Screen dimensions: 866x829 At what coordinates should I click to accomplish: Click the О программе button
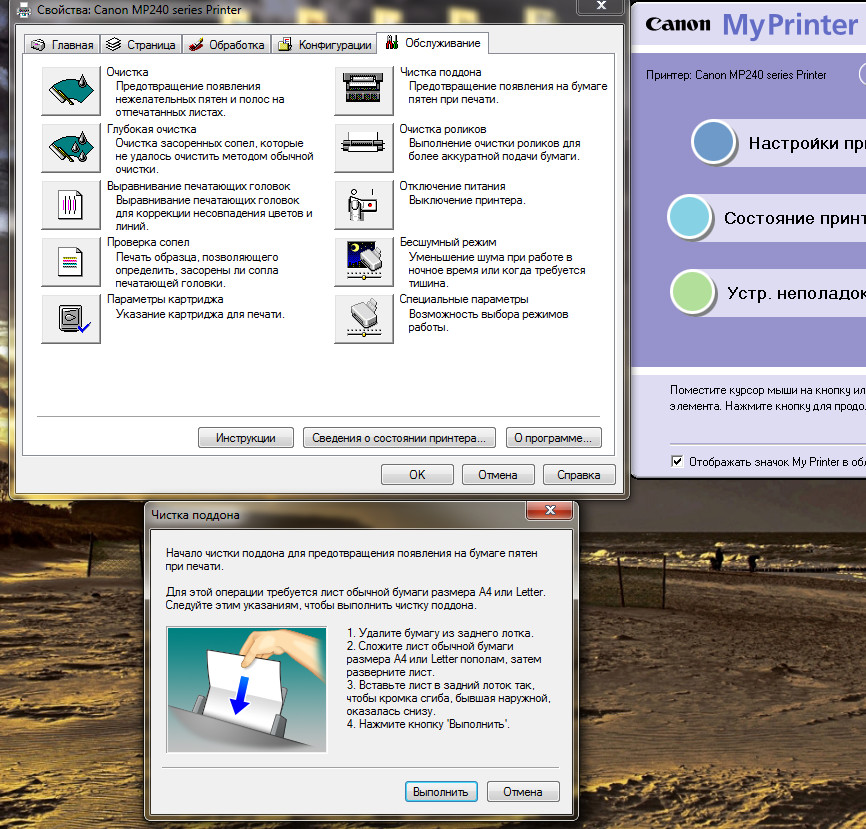pyautogui.click(x=553, y=438)
